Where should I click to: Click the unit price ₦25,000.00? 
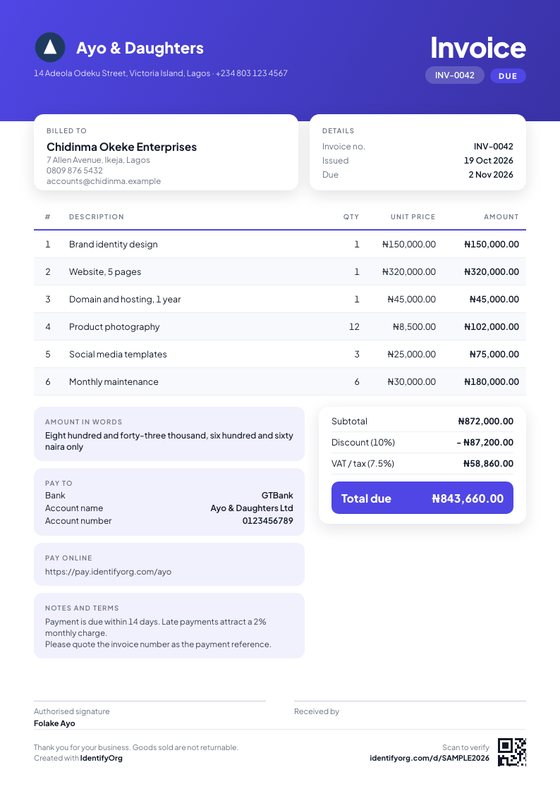point(412,354)
